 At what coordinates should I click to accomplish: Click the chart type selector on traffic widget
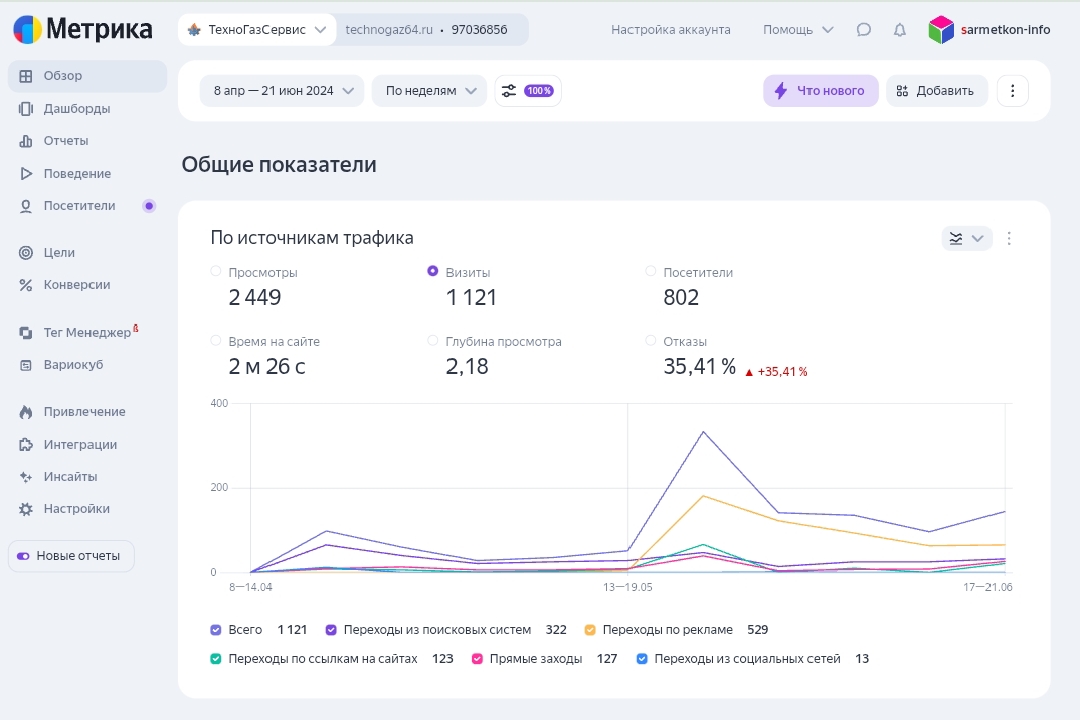pyautogui.click(x=966, y=238)
